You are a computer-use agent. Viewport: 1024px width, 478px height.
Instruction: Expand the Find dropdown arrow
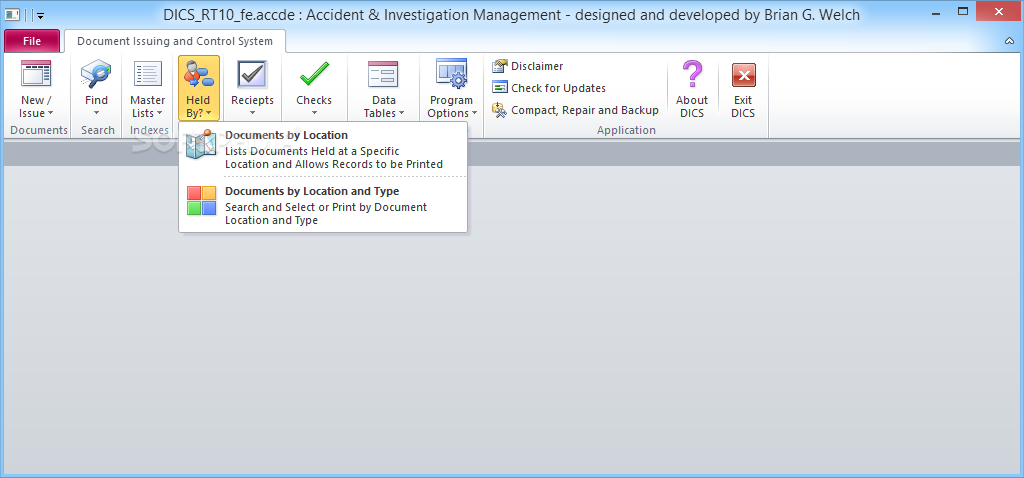point(96,113)
